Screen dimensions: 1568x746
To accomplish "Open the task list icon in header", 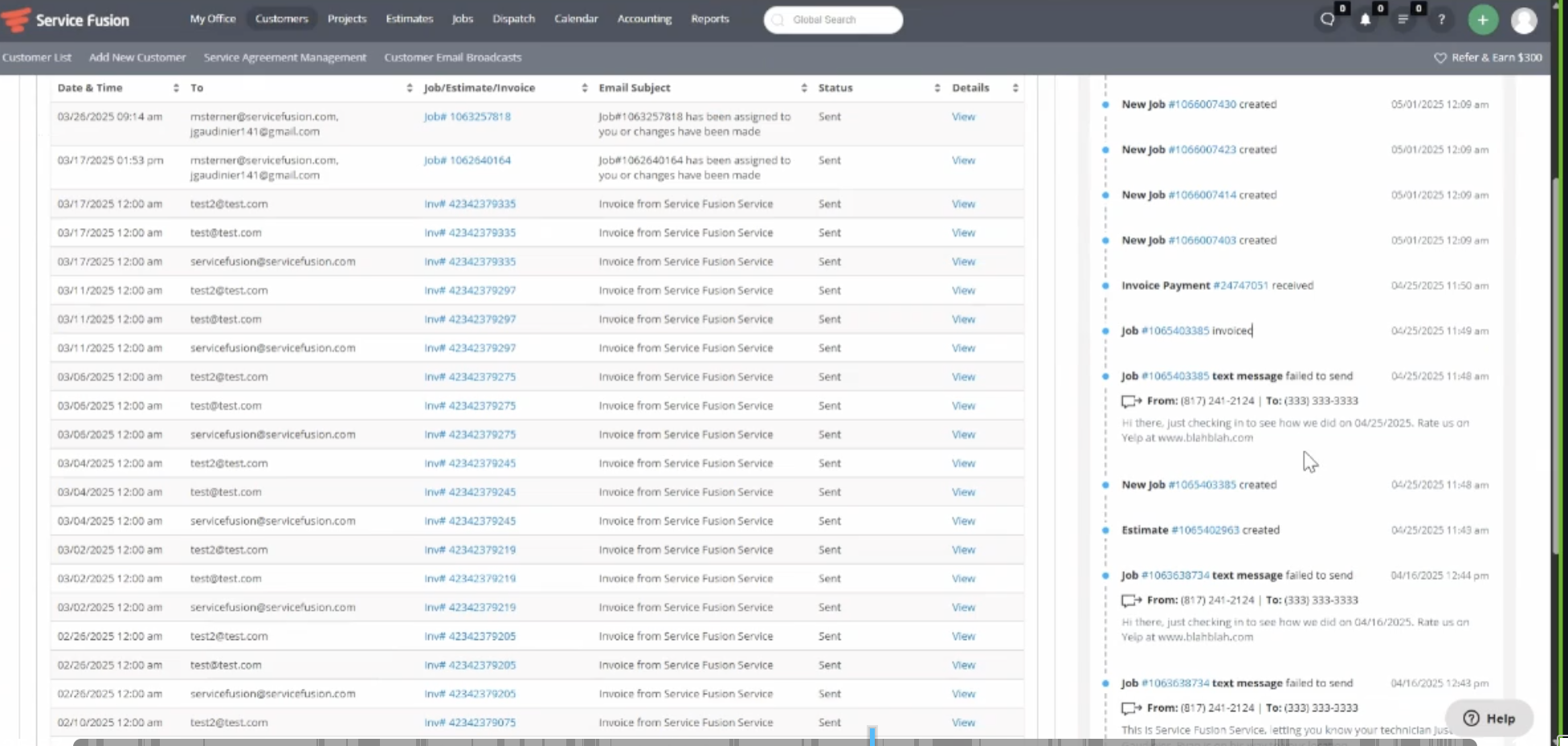I will coord(1403,20).
